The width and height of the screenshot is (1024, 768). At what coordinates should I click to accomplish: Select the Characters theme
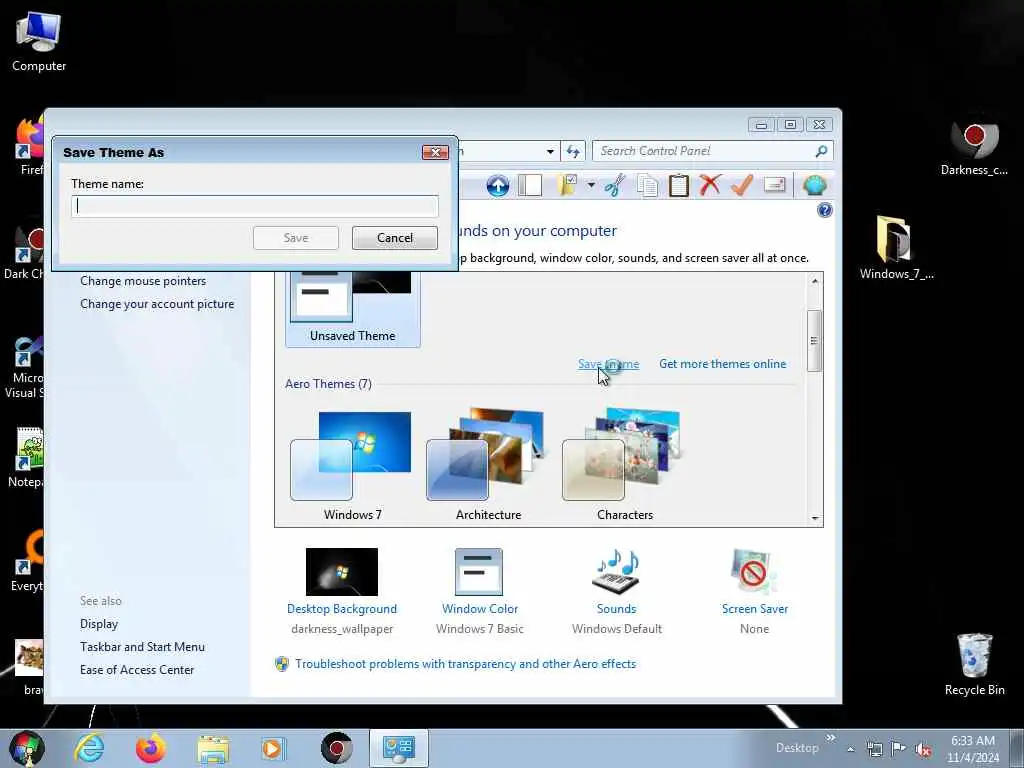(x=624, y=465)
